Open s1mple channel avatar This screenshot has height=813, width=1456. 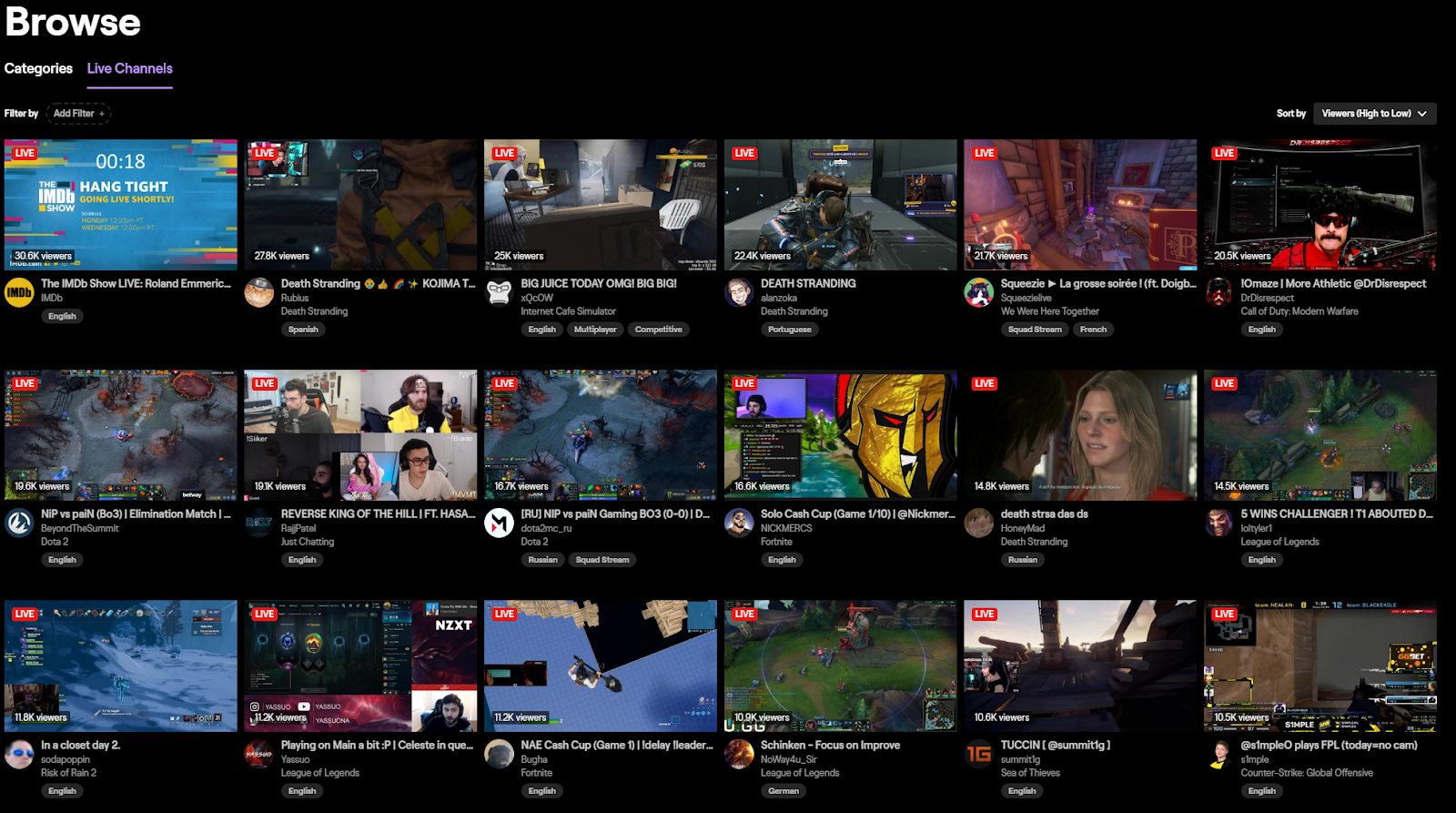[x=1218, y=755]
